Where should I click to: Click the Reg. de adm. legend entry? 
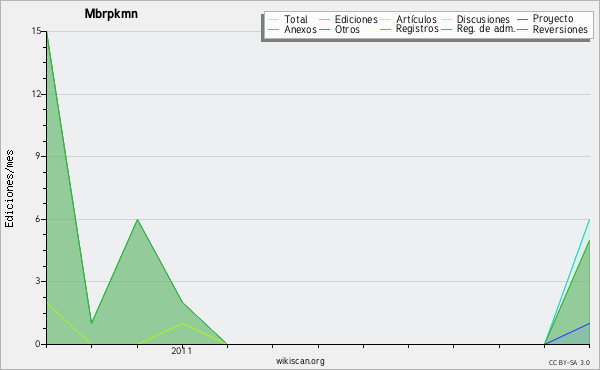pos(486,29)
